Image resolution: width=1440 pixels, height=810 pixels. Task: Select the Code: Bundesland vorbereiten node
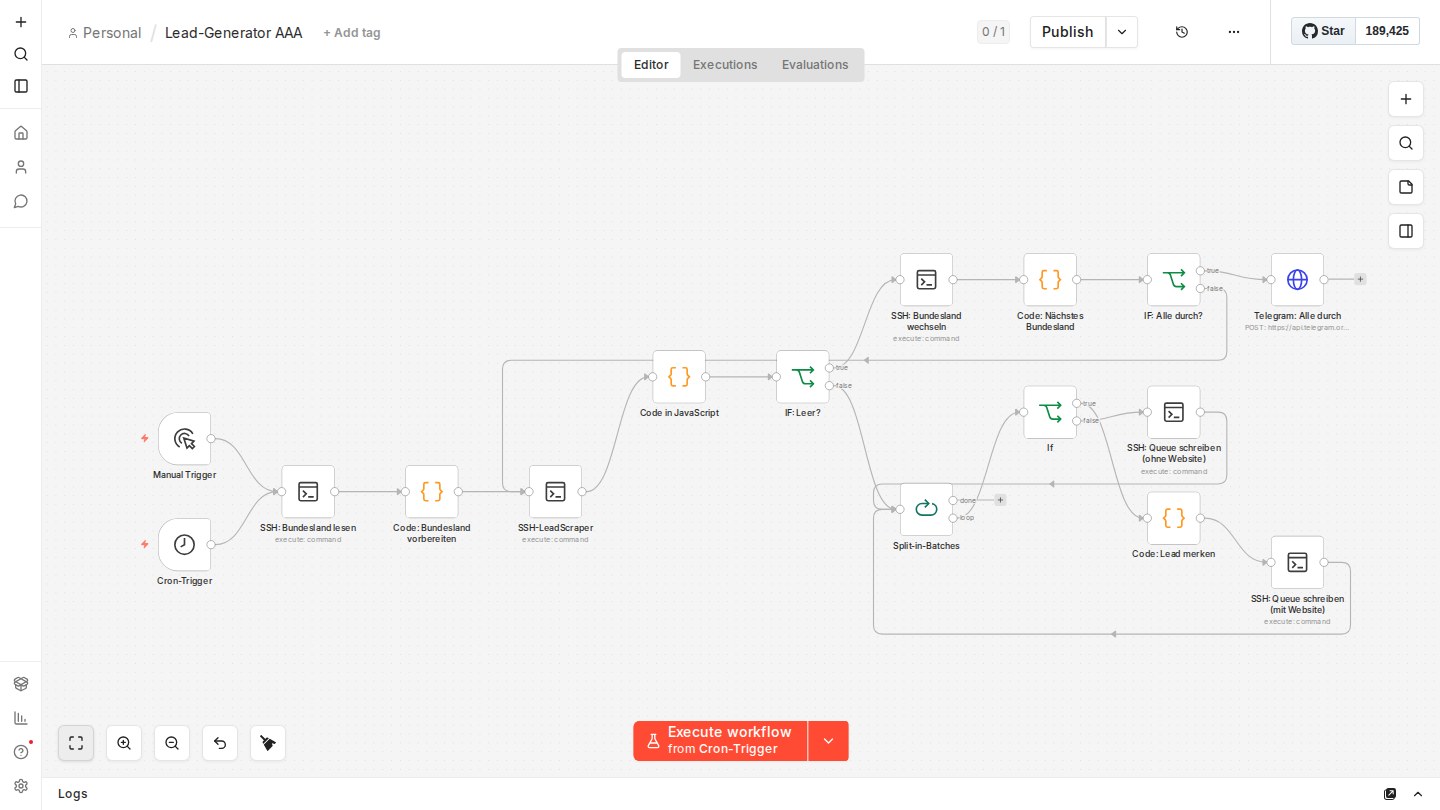tap(432, 492)
